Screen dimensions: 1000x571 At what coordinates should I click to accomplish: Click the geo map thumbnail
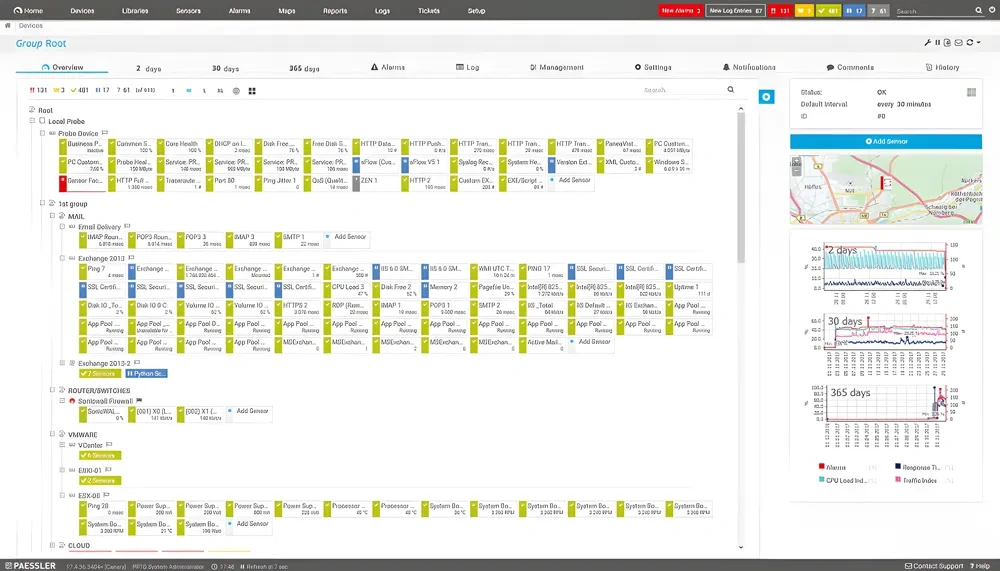[x=886, y=189]
